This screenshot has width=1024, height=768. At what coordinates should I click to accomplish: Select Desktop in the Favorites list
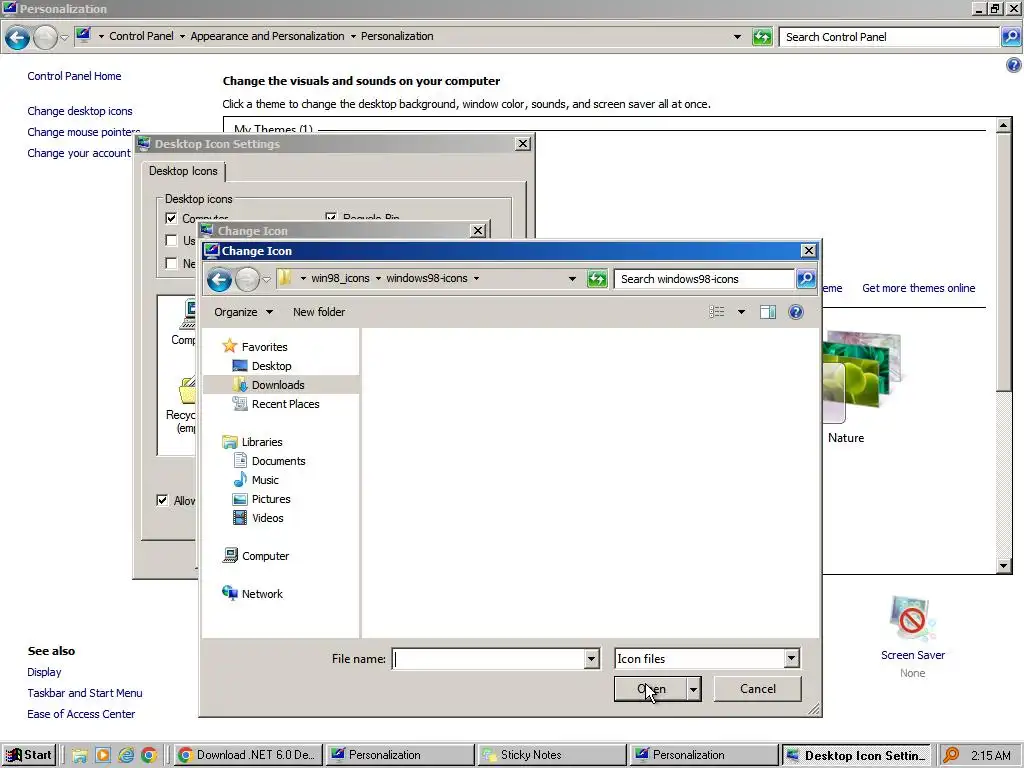tap(272, 366)
